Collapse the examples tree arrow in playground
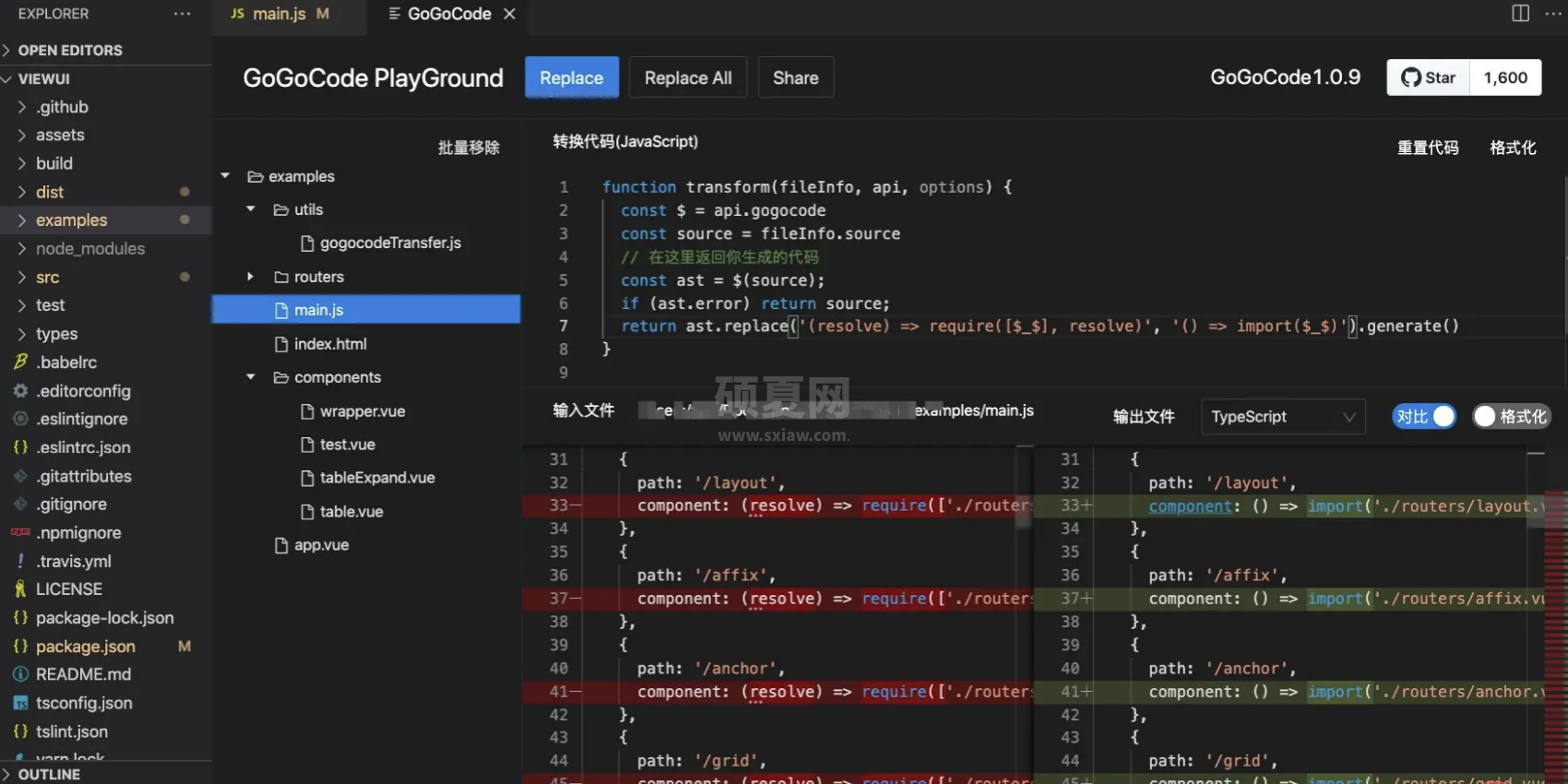Image resolution: width=1568 pixels, height=784 pixels. coord(225,175)
